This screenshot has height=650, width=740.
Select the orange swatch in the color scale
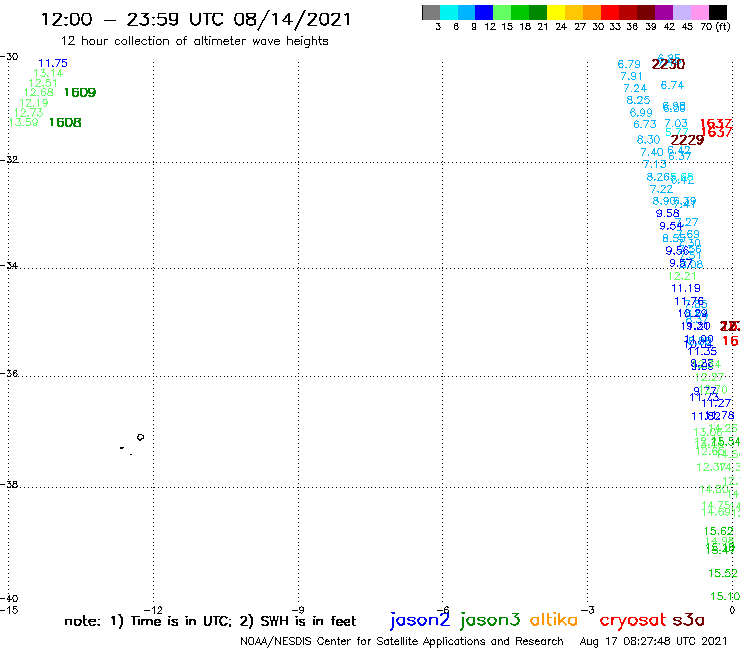[592, 12]
